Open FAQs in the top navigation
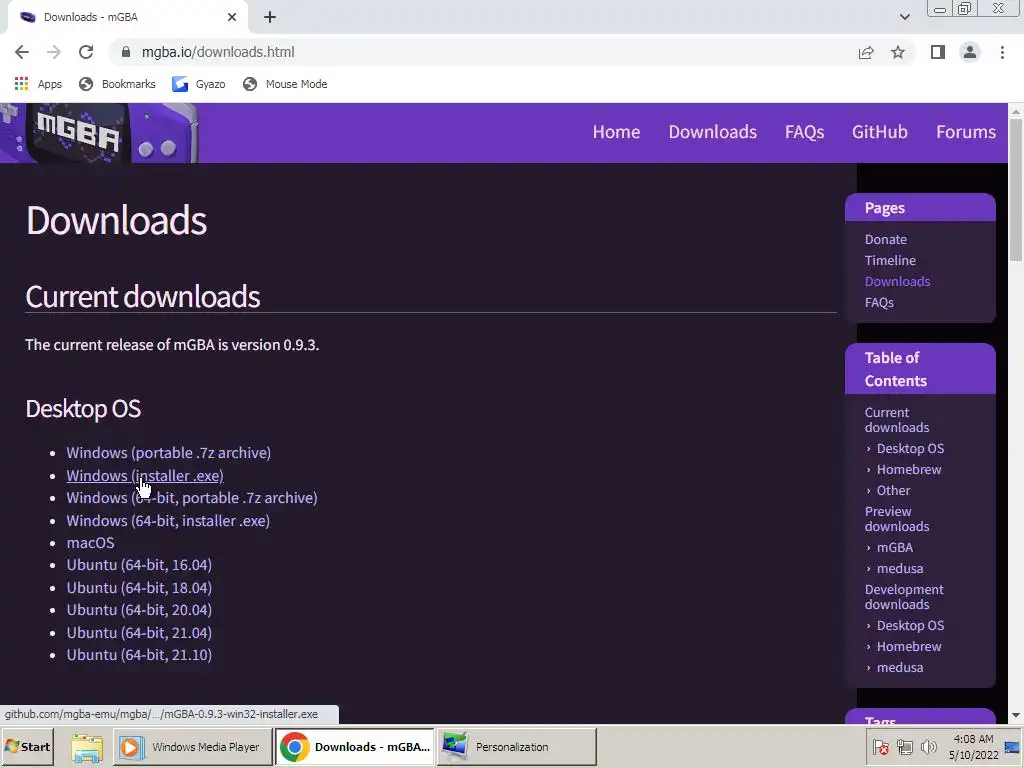Screen dimensions: 1024x768 point(805,132)
